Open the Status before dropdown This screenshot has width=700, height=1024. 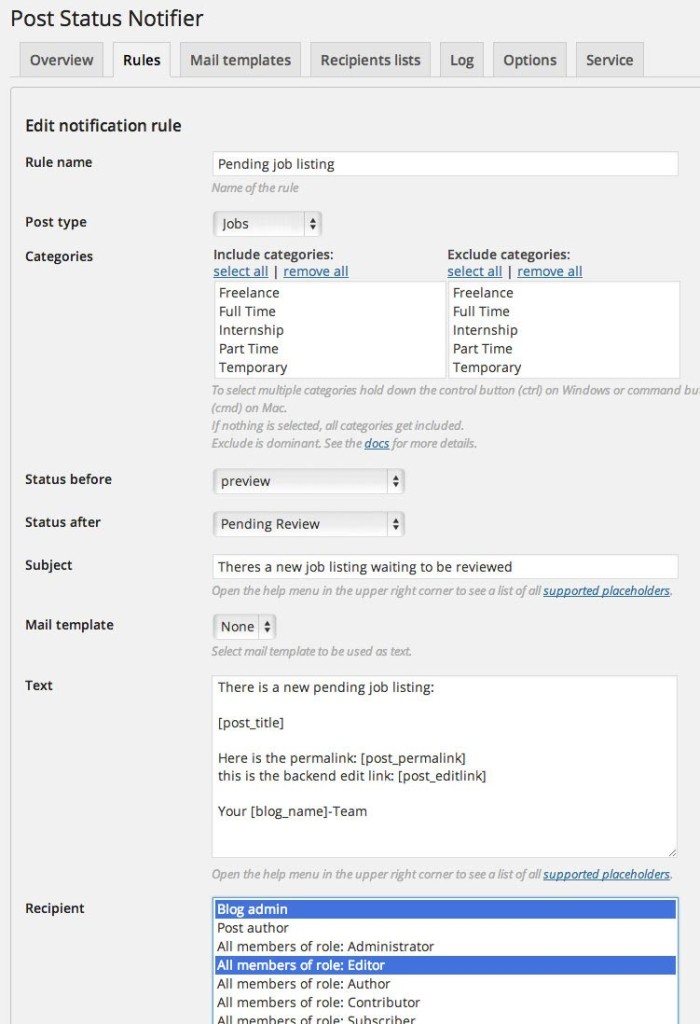(x=307, y=479)
